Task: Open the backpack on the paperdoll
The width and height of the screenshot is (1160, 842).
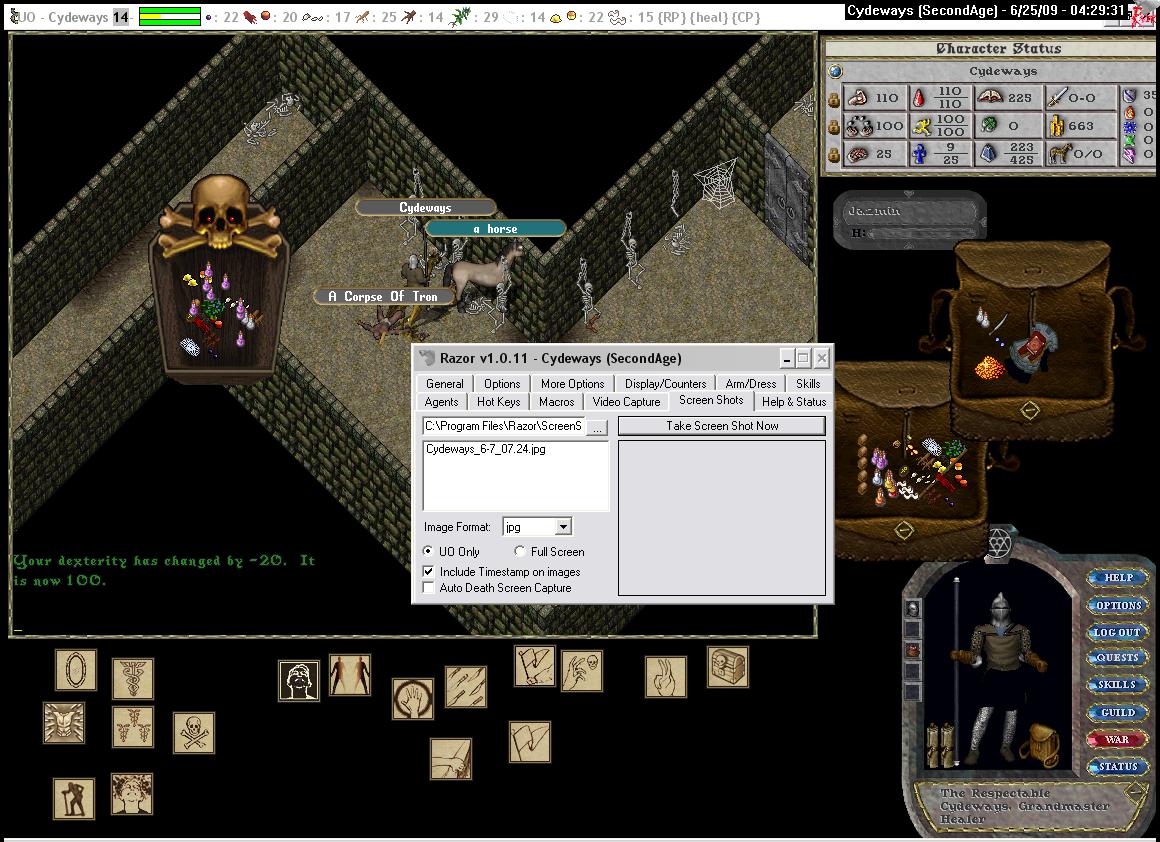Action: [1040, 745]
